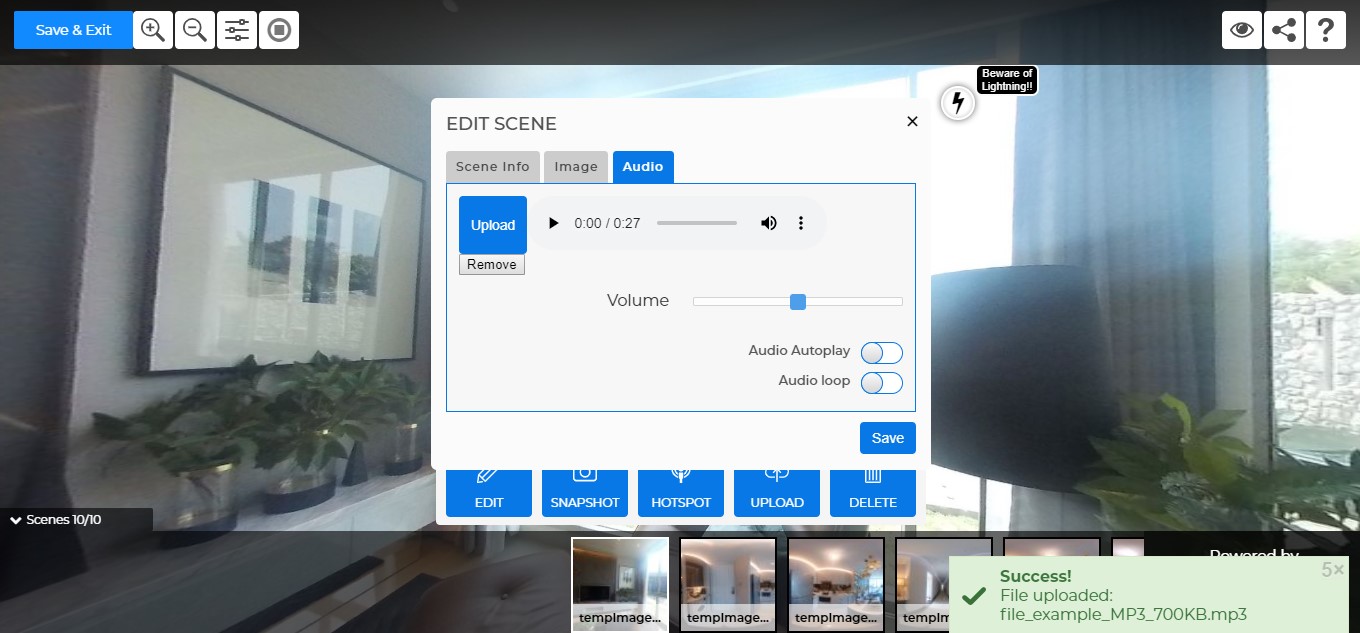Adjust the Volume slider handle
The height and width of the screenshot is (633, 1360).
point(798,301)
